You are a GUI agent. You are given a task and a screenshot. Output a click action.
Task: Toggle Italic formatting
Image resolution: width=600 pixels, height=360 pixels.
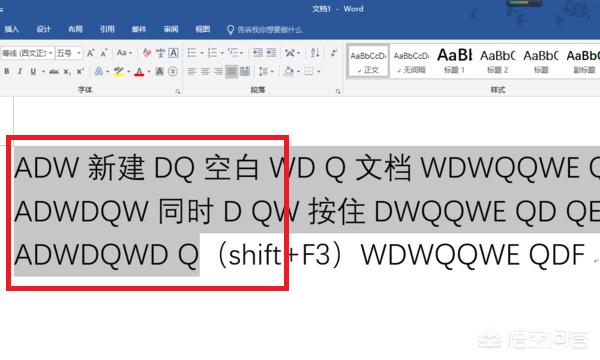tap(20, 71)
